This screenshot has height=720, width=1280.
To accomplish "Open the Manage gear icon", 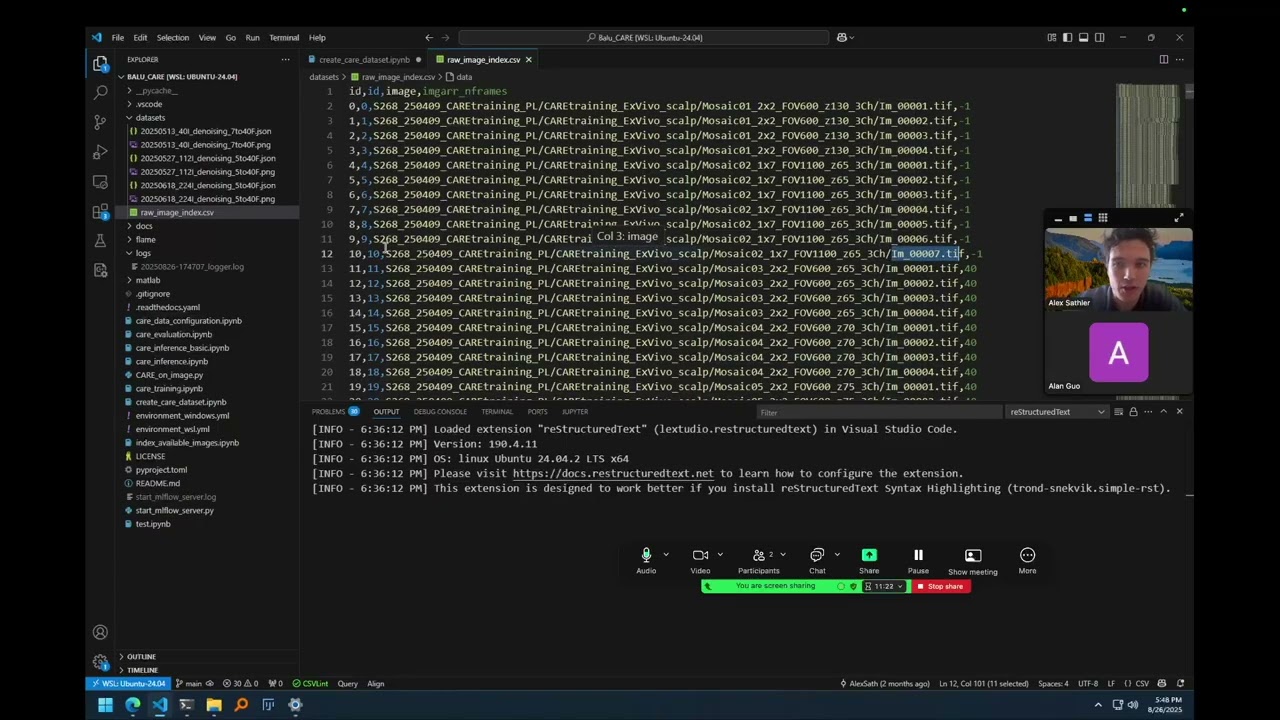I will tap(100, 662).
